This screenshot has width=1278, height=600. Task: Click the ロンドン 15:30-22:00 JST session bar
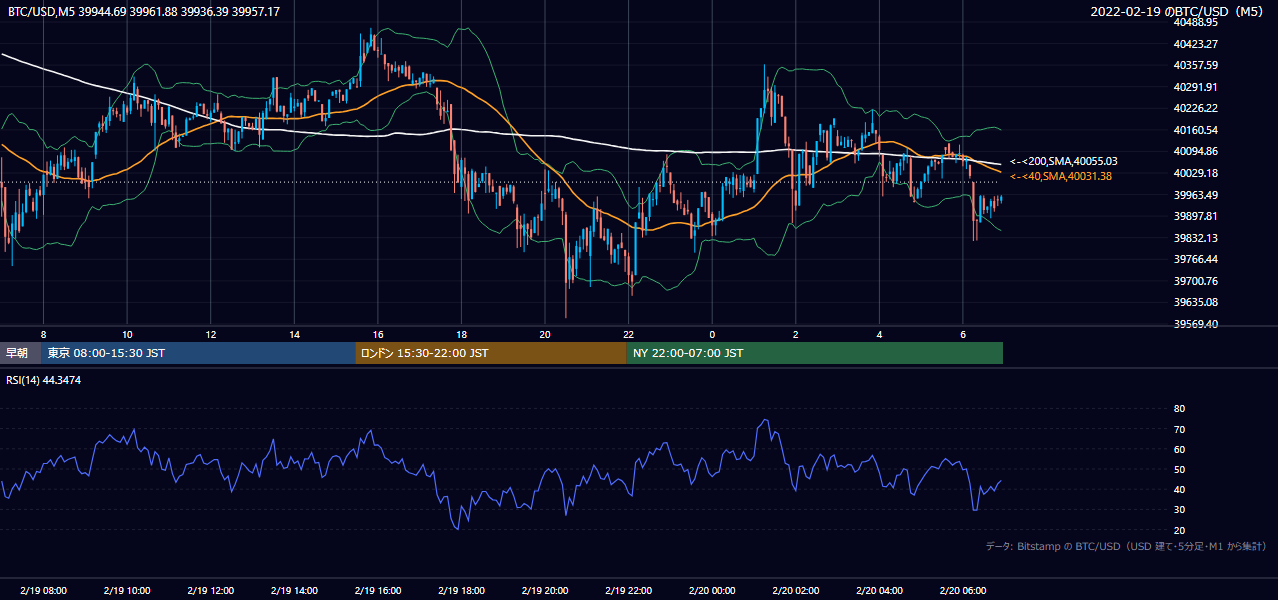coord(491,353)
